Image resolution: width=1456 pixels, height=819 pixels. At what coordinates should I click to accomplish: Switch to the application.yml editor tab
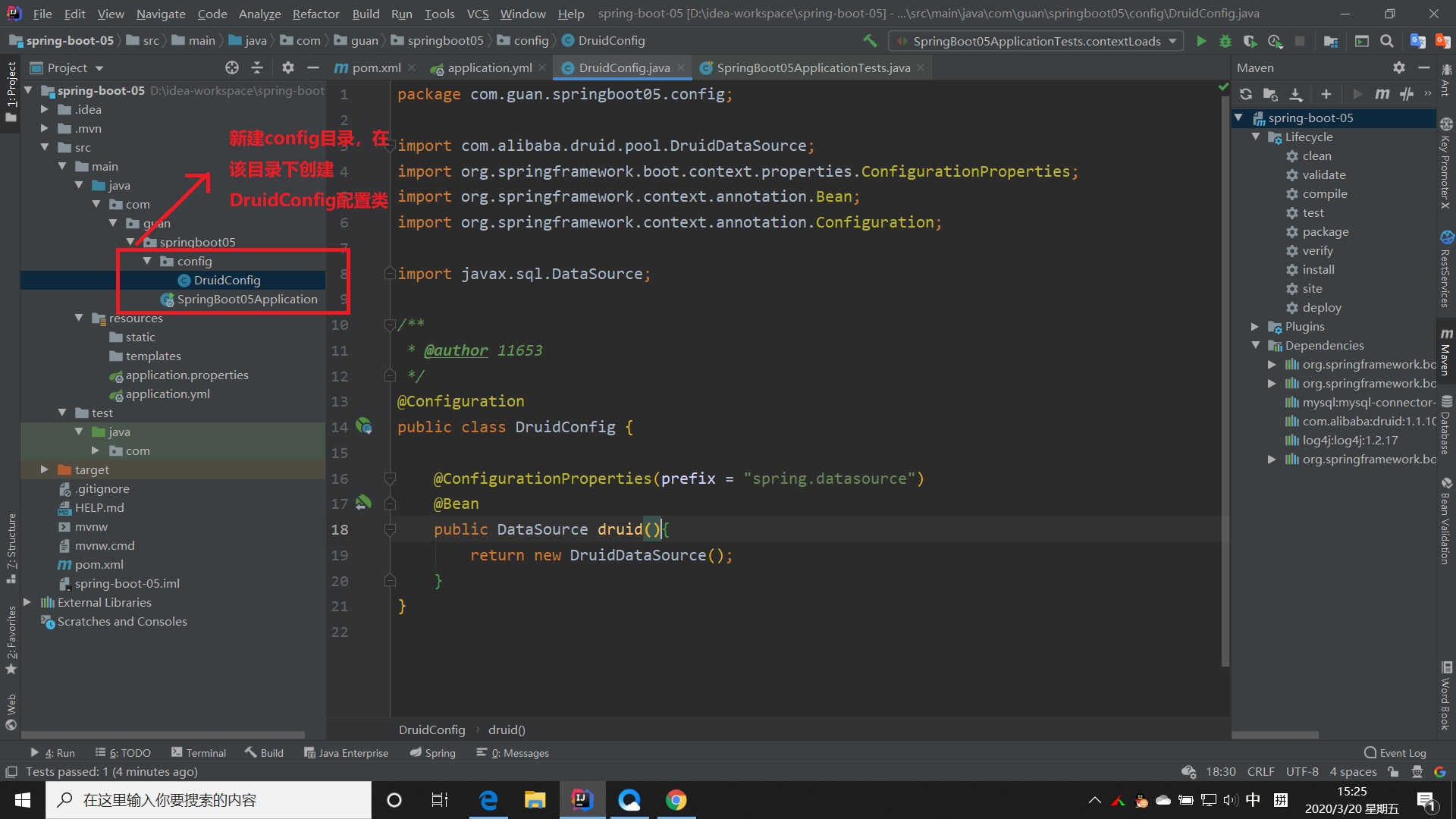(489, 68)
